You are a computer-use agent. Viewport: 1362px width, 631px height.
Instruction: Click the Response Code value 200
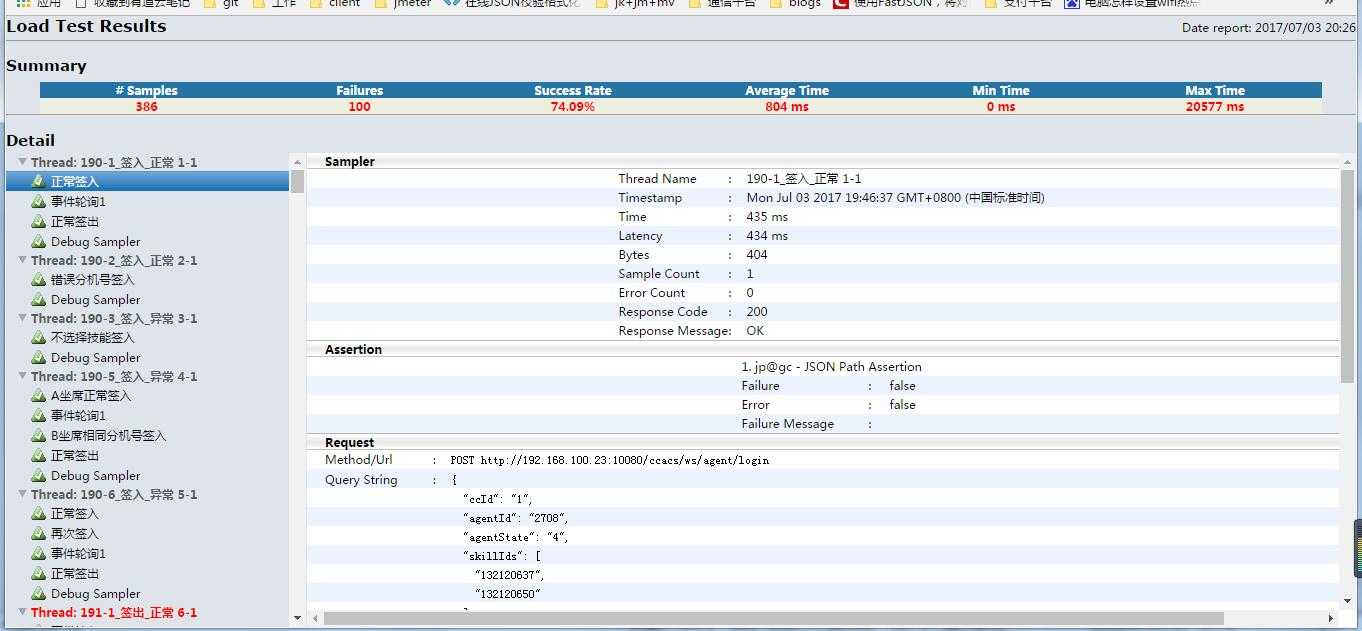point(757,312)
